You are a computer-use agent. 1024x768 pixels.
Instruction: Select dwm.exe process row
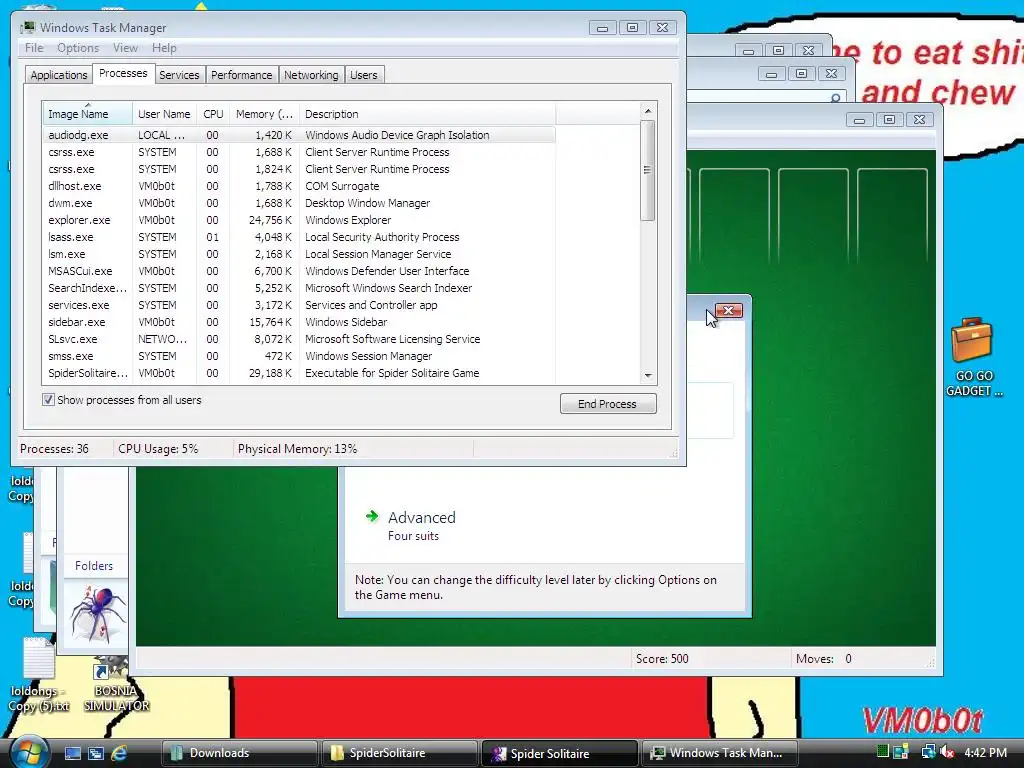(299, 203)
